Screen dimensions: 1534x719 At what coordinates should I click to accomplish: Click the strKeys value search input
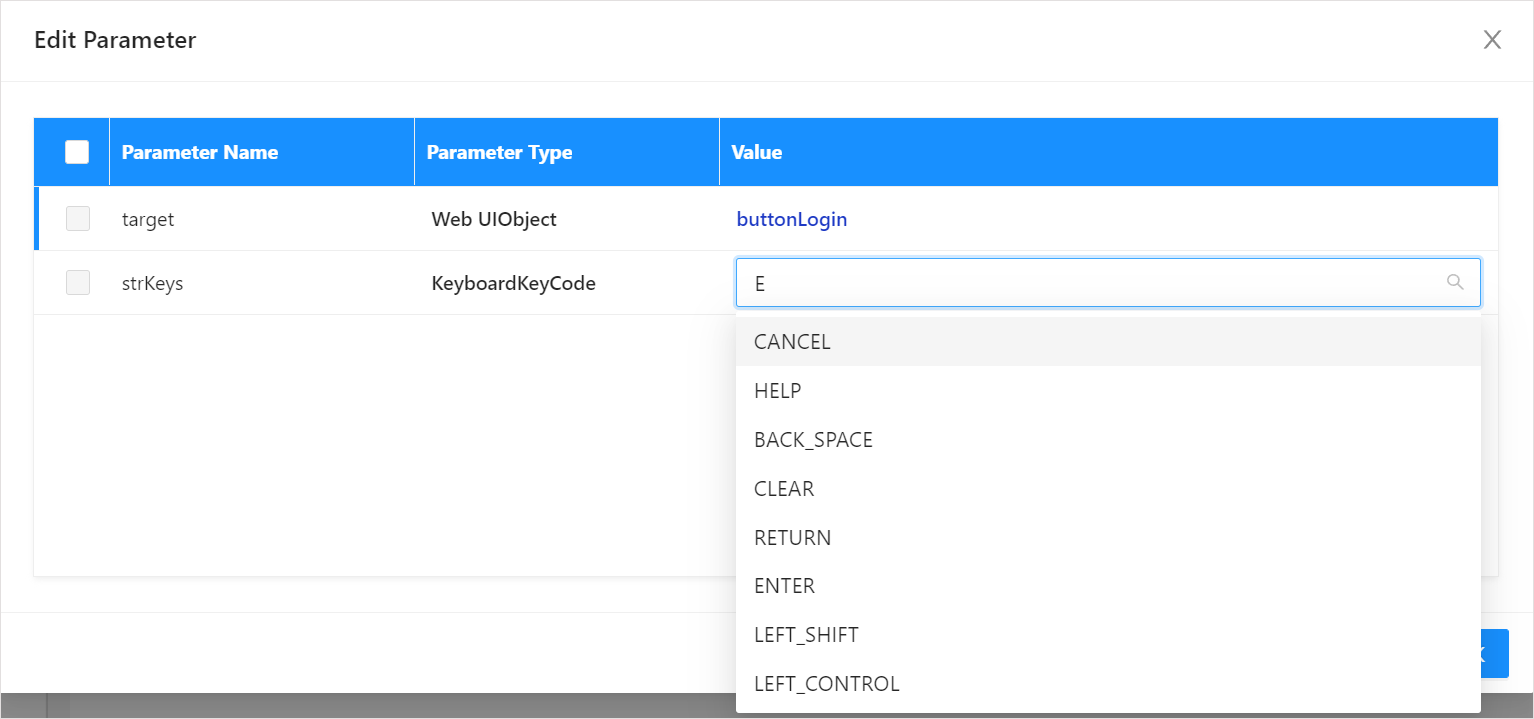coord(1108,283)
